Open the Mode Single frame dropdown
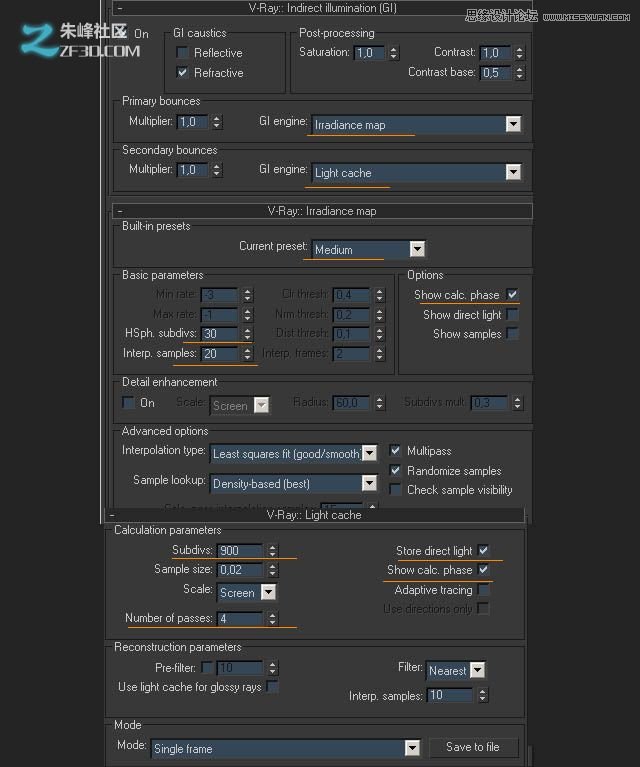Viewport: 640px width, 767px height. (x=411, y=748)
